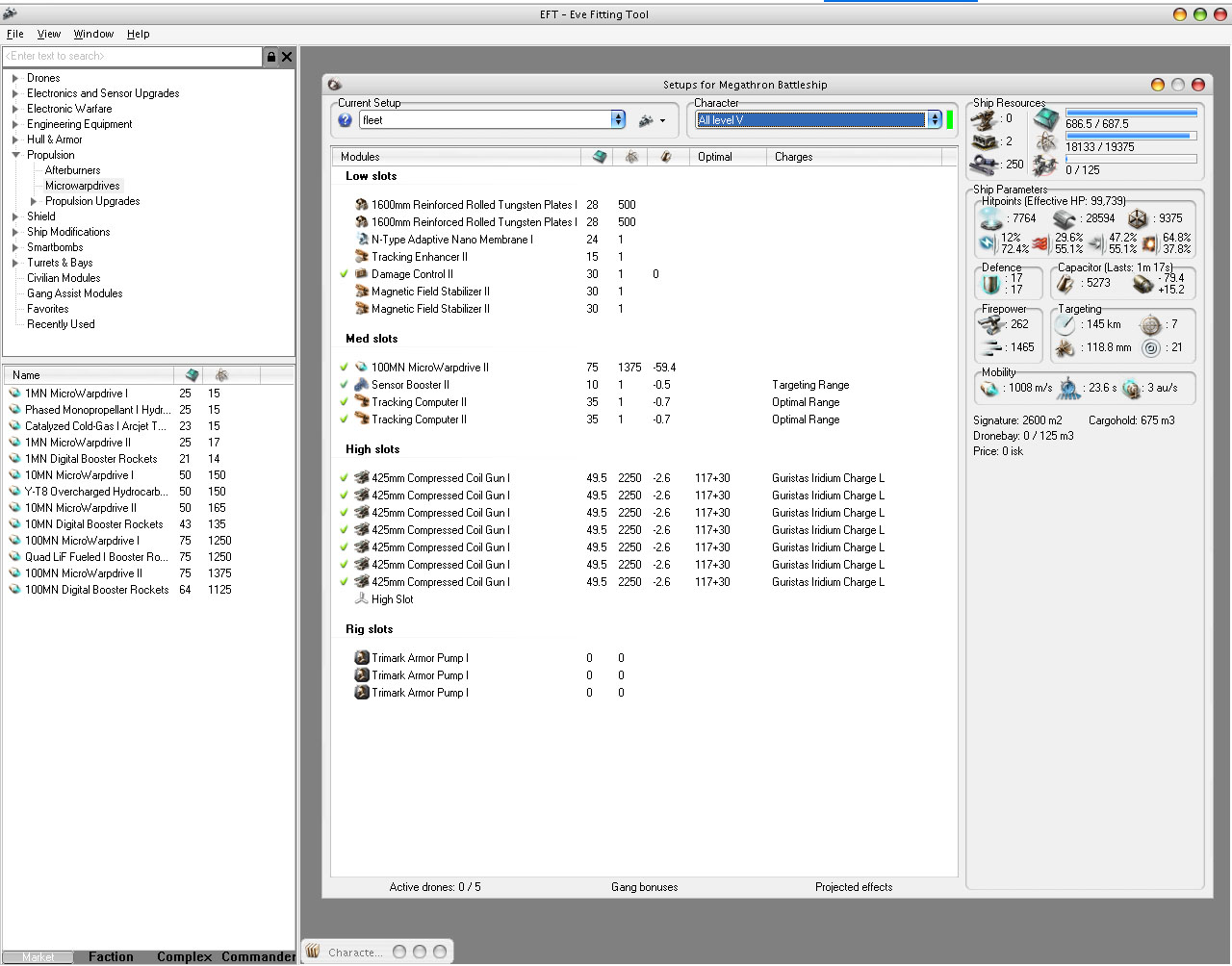Click the max locked targets crosshair icon
This screenshot has width=1232, height=966.
click(x=1150, y=325)
